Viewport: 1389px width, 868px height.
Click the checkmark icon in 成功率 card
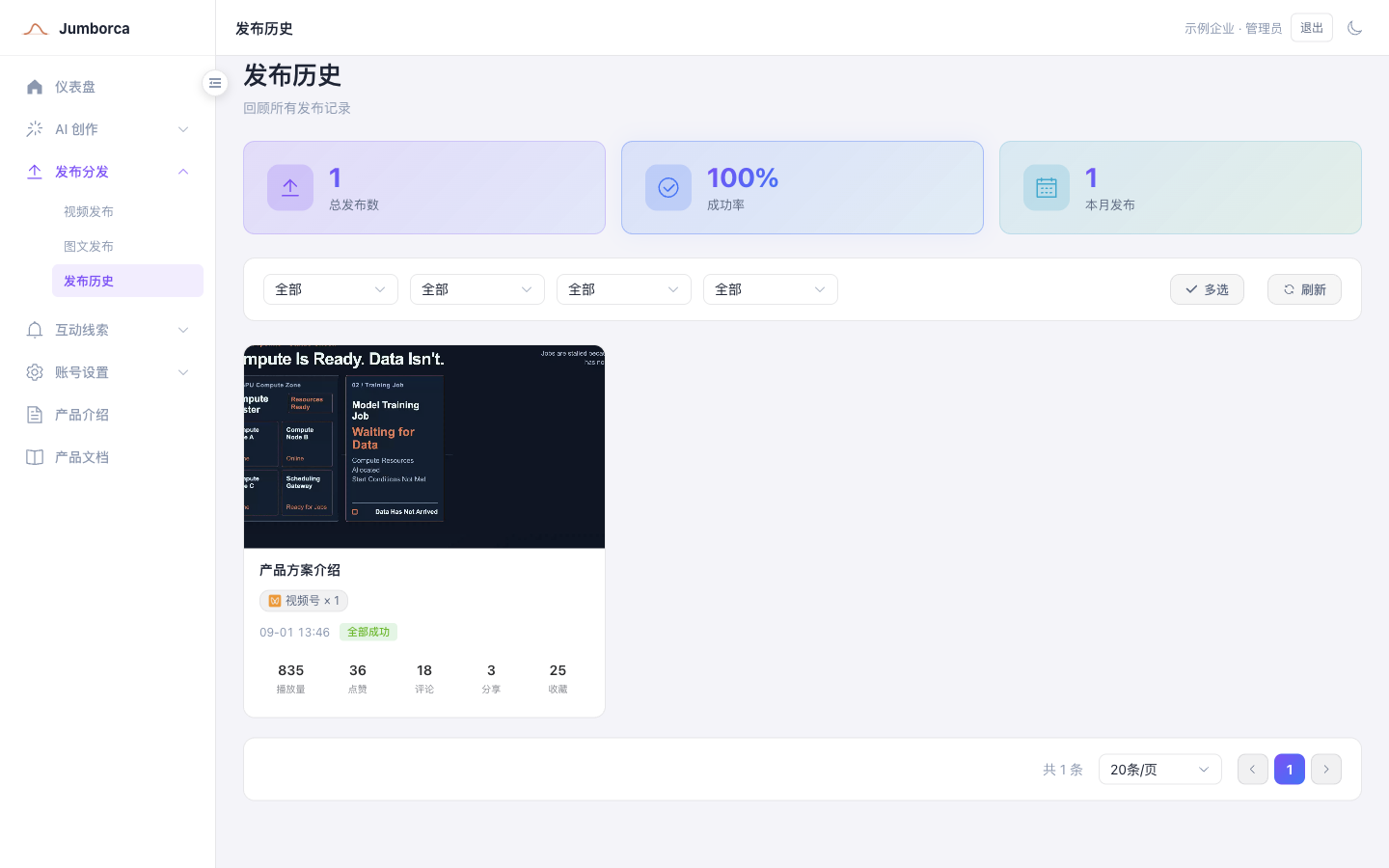pyautogui.click(x=668, y=188)
